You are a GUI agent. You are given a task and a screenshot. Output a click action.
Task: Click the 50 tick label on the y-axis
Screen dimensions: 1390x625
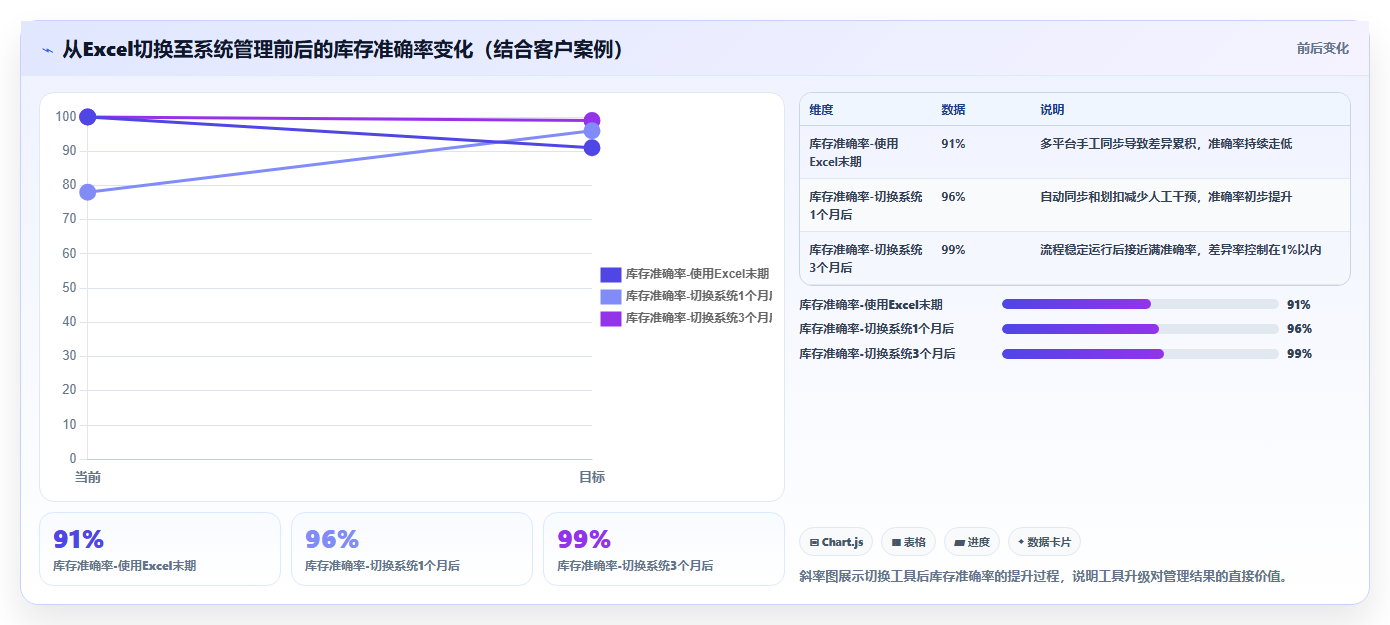[69, 288]
